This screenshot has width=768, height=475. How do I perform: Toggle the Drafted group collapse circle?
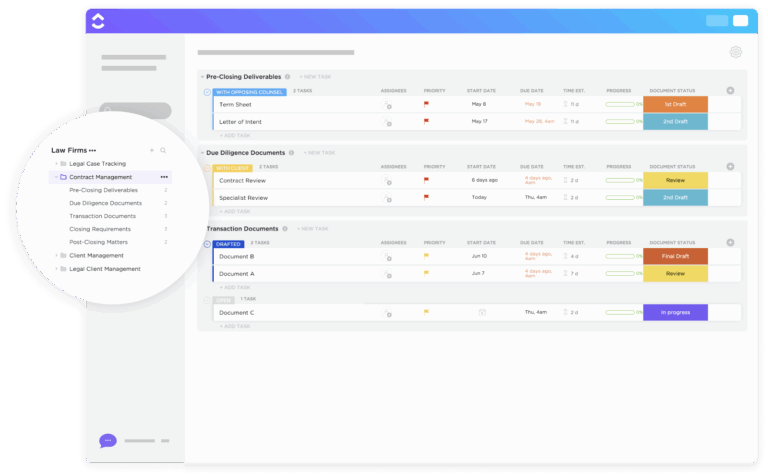coord(207,243)
